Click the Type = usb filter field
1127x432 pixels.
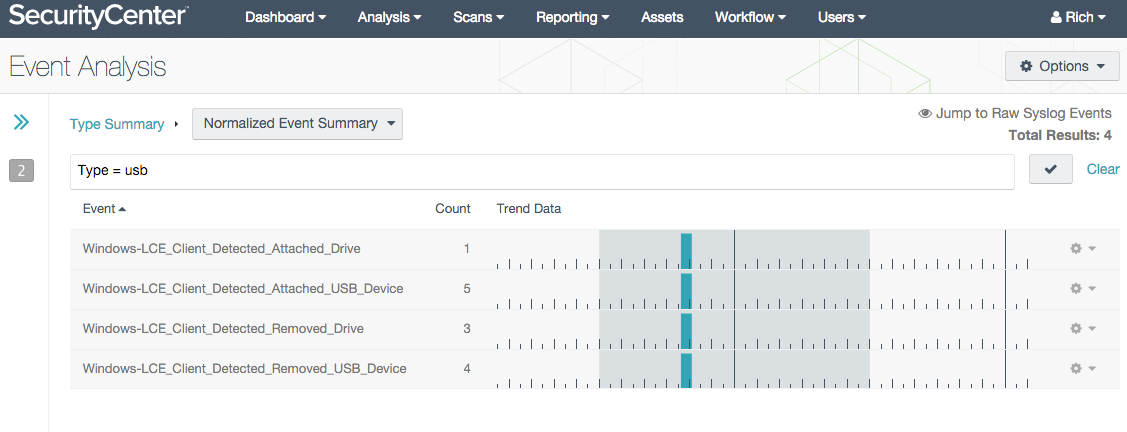coord(542,171)
